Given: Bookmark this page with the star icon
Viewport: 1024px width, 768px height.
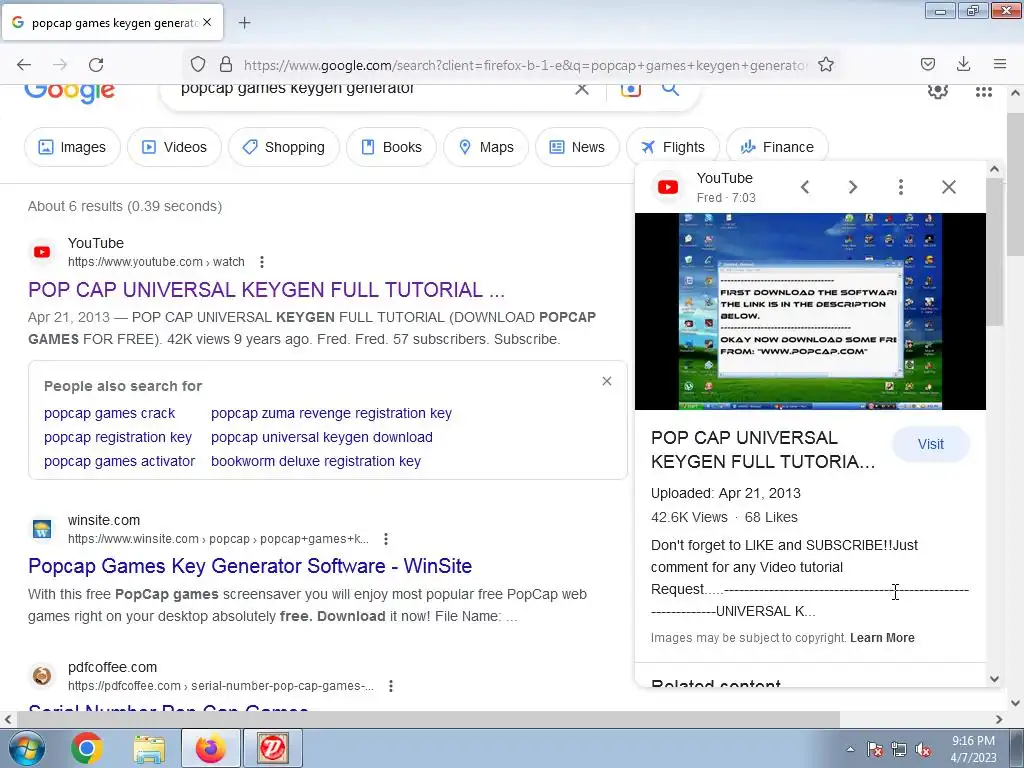Looking at the screenshot, I should pos(825,64).
